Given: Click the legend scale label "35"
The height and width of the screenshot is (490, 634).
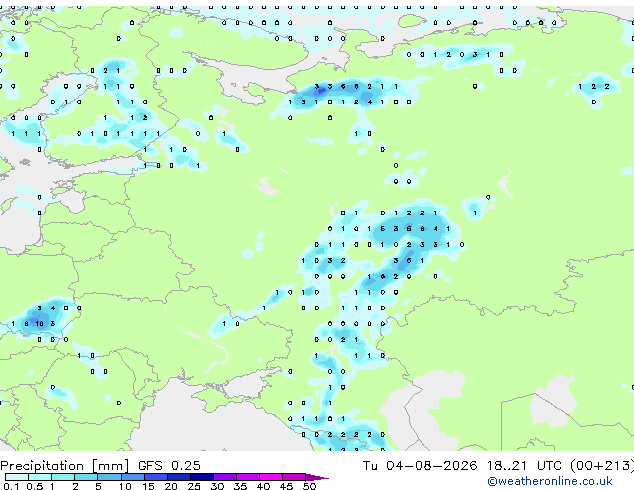Looking at the screenshot, I should point(241,486).
